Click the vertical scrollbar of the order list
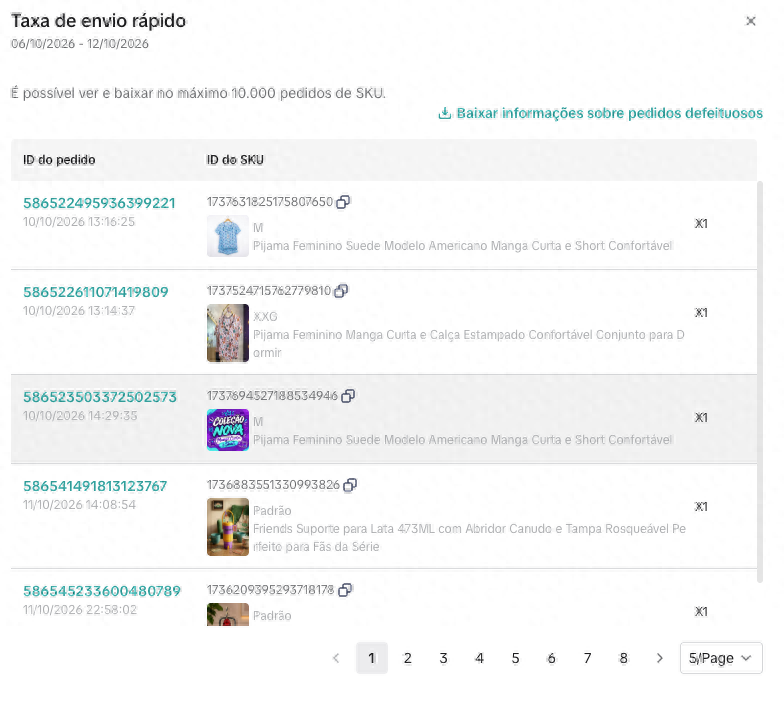The height and width of the screenshot is (706, 784). click(760, 382)
